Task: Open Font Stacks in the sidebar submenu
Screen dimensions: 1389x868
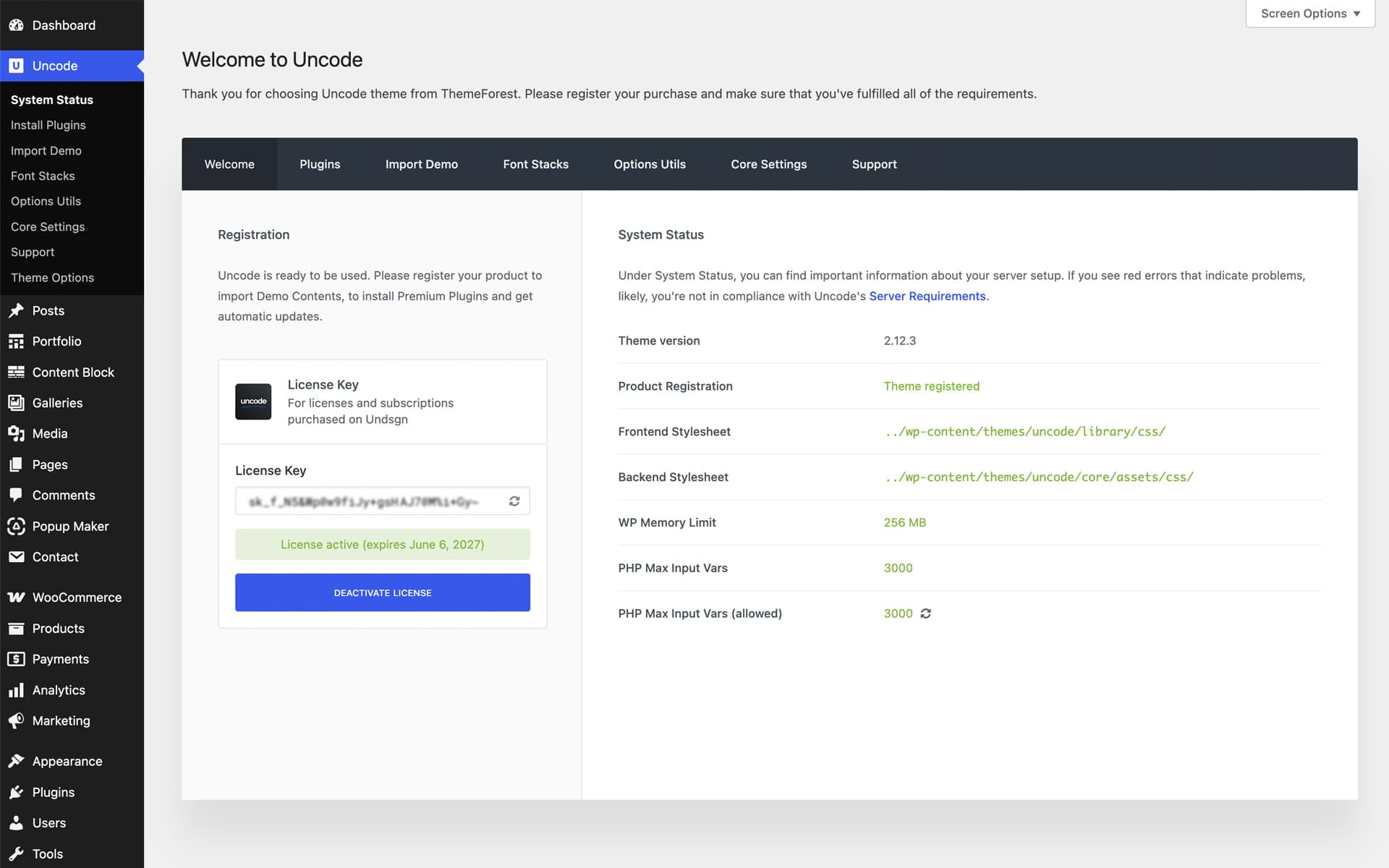Action: point(43,176)
